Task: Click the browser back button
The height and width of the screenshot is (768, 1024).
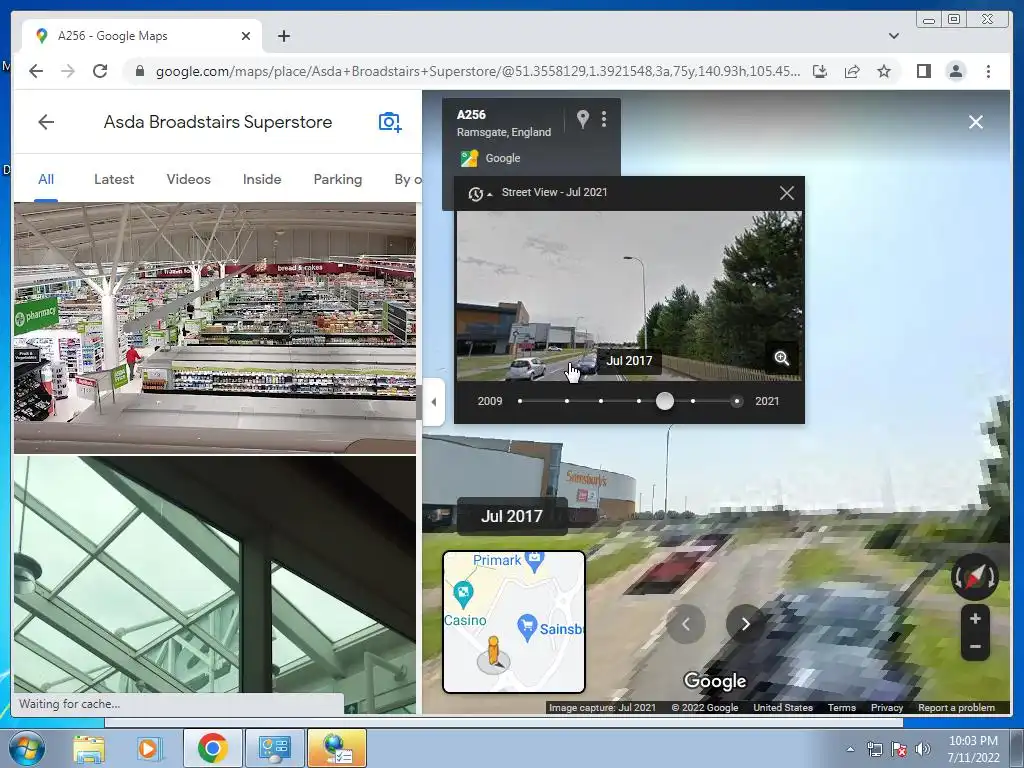Action: [36, 71]
